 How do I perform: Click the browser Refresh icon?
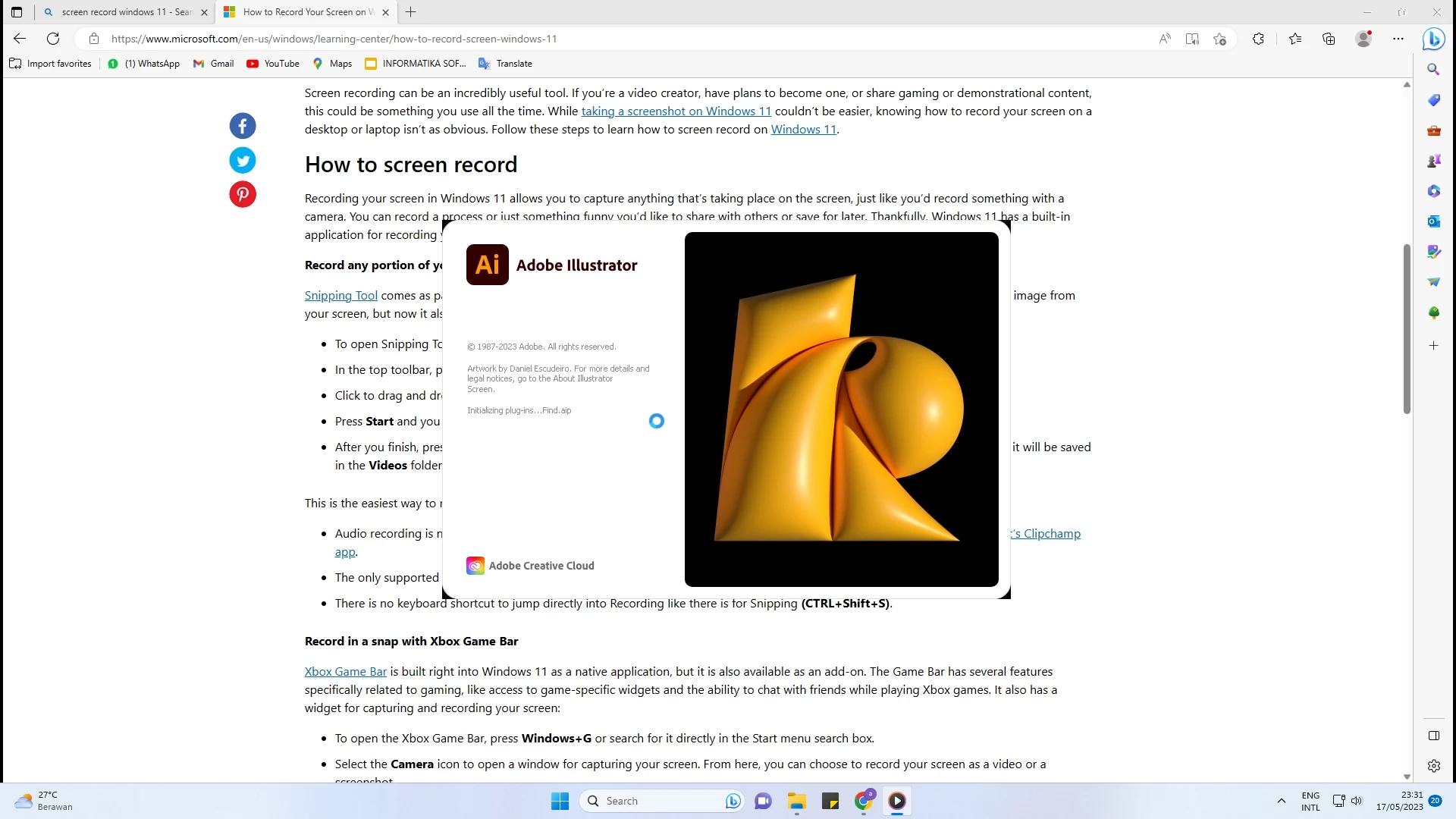coord(53,39)
